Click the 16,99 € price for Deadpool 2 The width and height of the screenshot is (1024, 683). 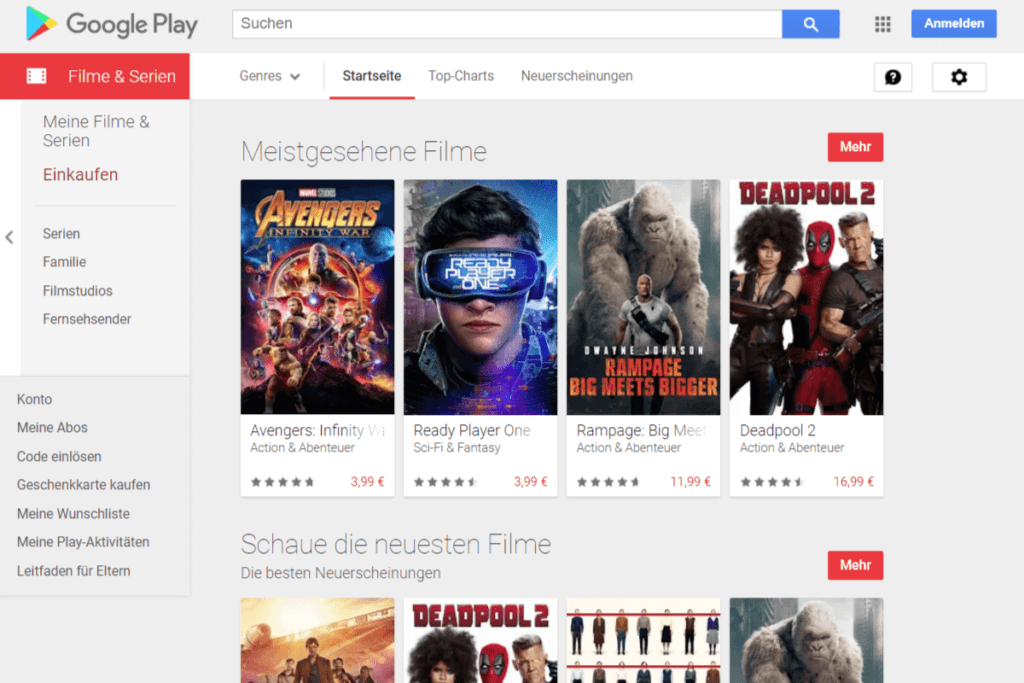click(x=854, y=482)
